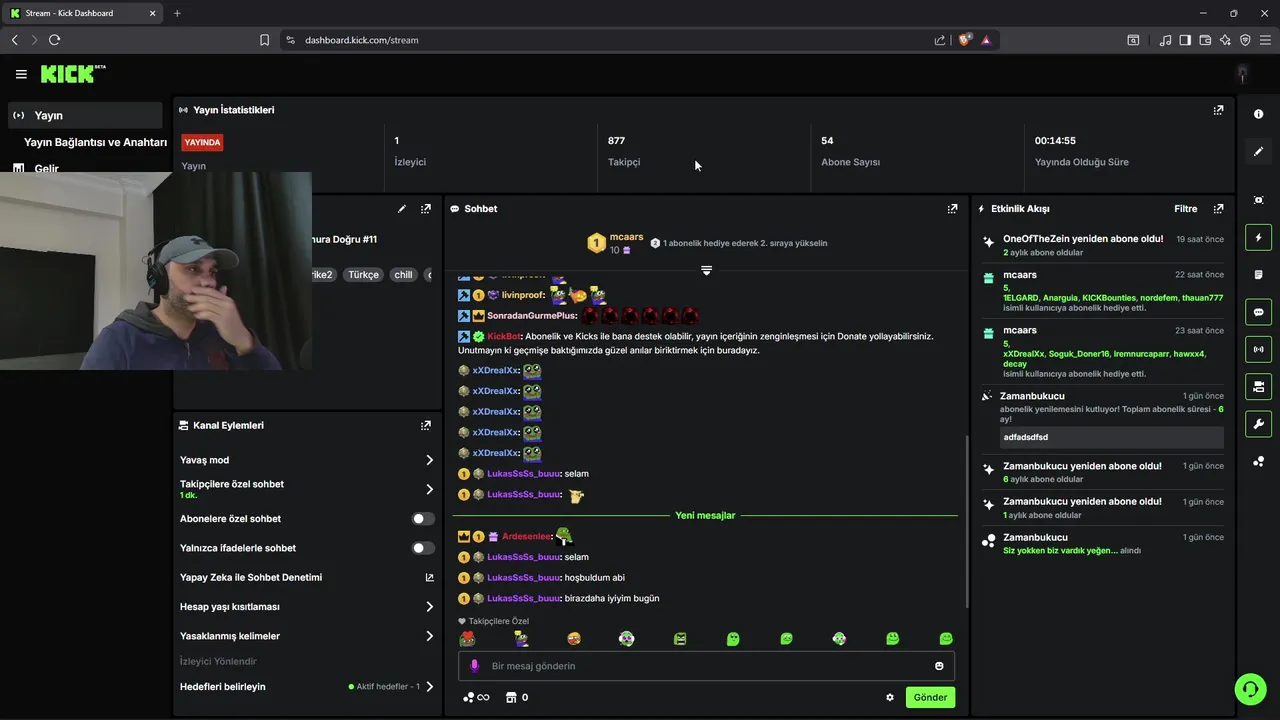Image resolution: width=1280 pixels, height=720 pixels.
Task: Toggle the broadcast signal sidebar icon
Action: click(x=1258, y=349)
